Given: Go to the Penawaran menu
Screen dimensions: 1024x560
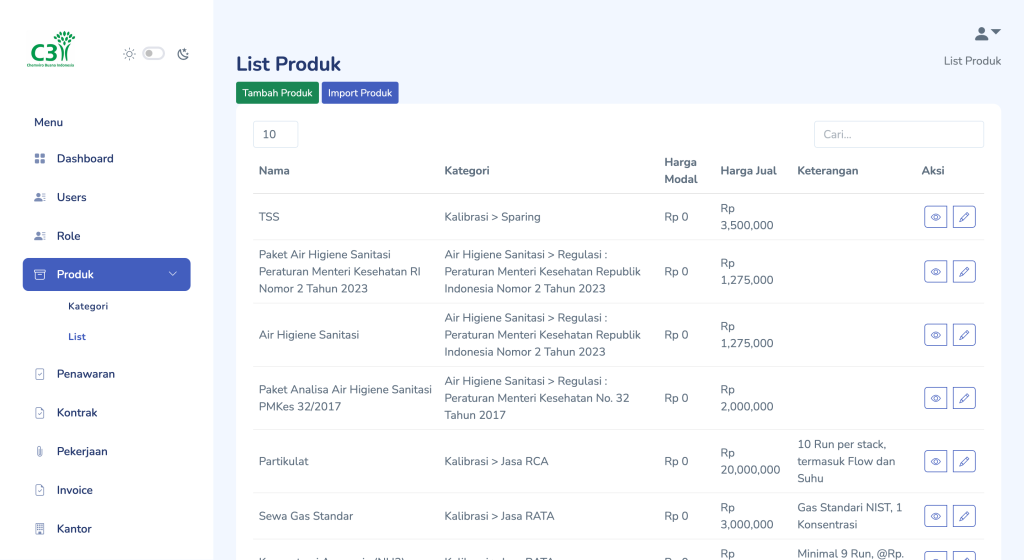Looking at the screenshot, I should [x=85, y=374].
